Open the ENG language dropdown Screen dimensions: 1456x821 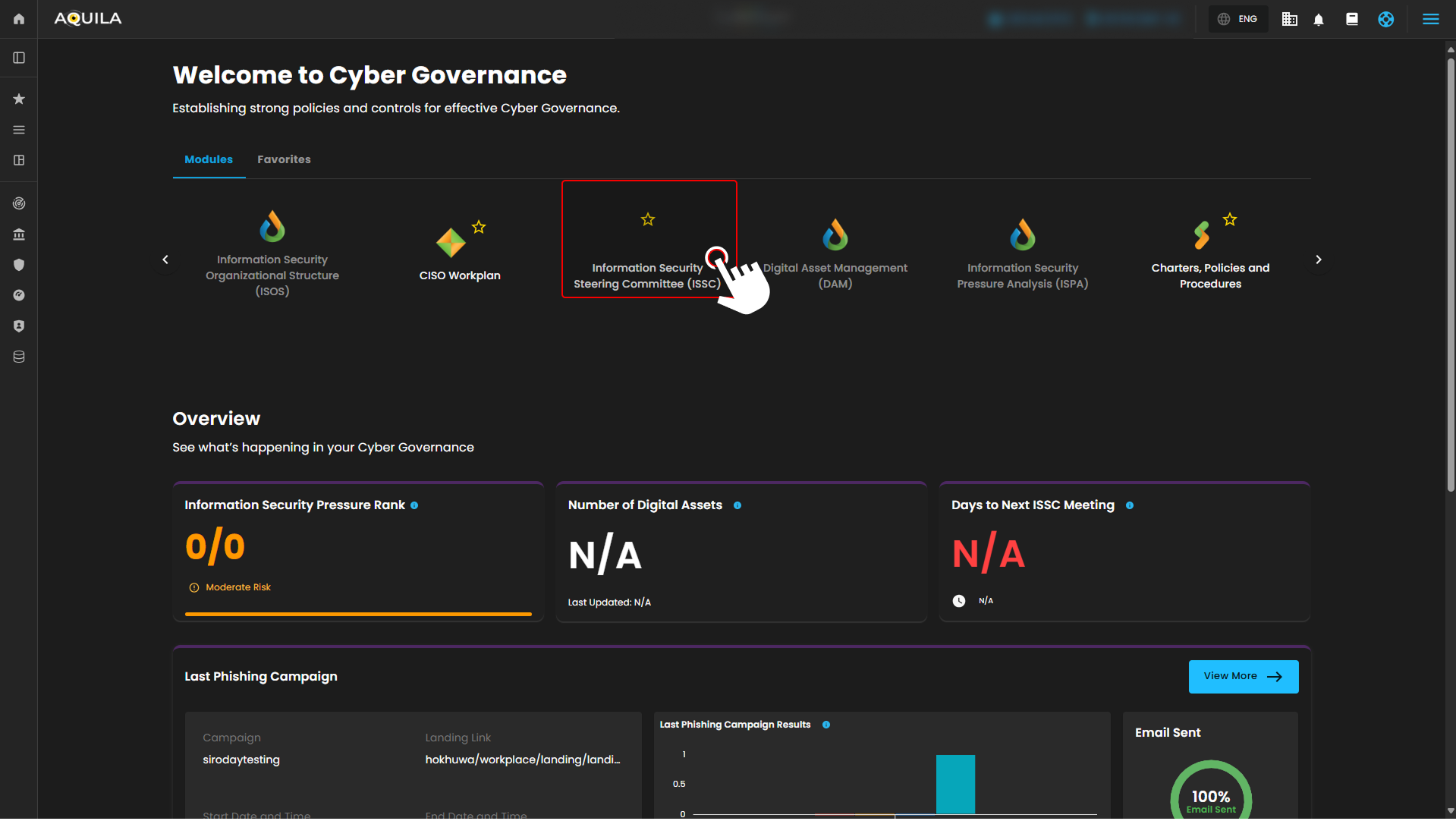[1237, 20]
